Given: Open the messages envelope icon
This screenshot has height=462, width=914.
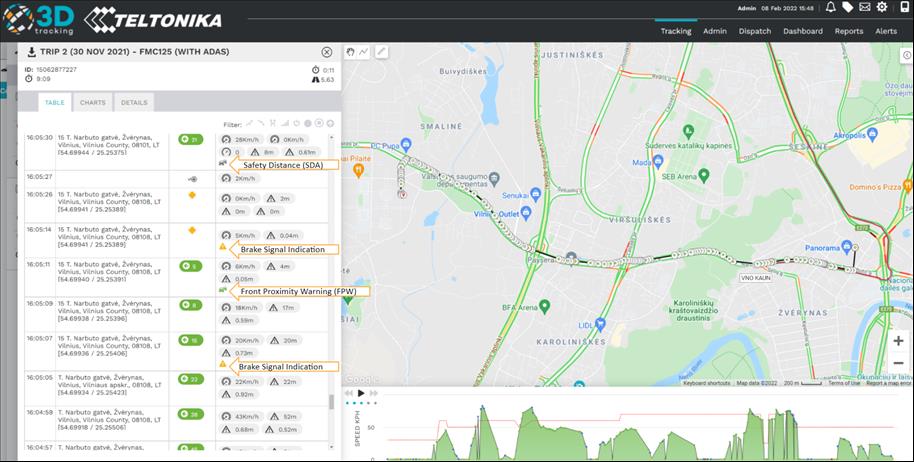Looking at the screenshot, I should pos(864,8).
